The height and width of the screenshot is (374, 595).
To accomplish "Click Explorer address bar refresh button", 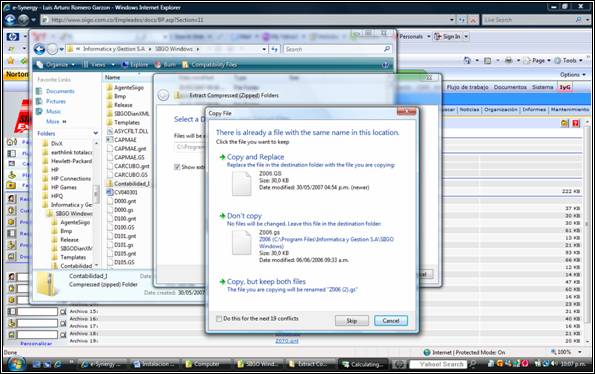I will 274,49.
